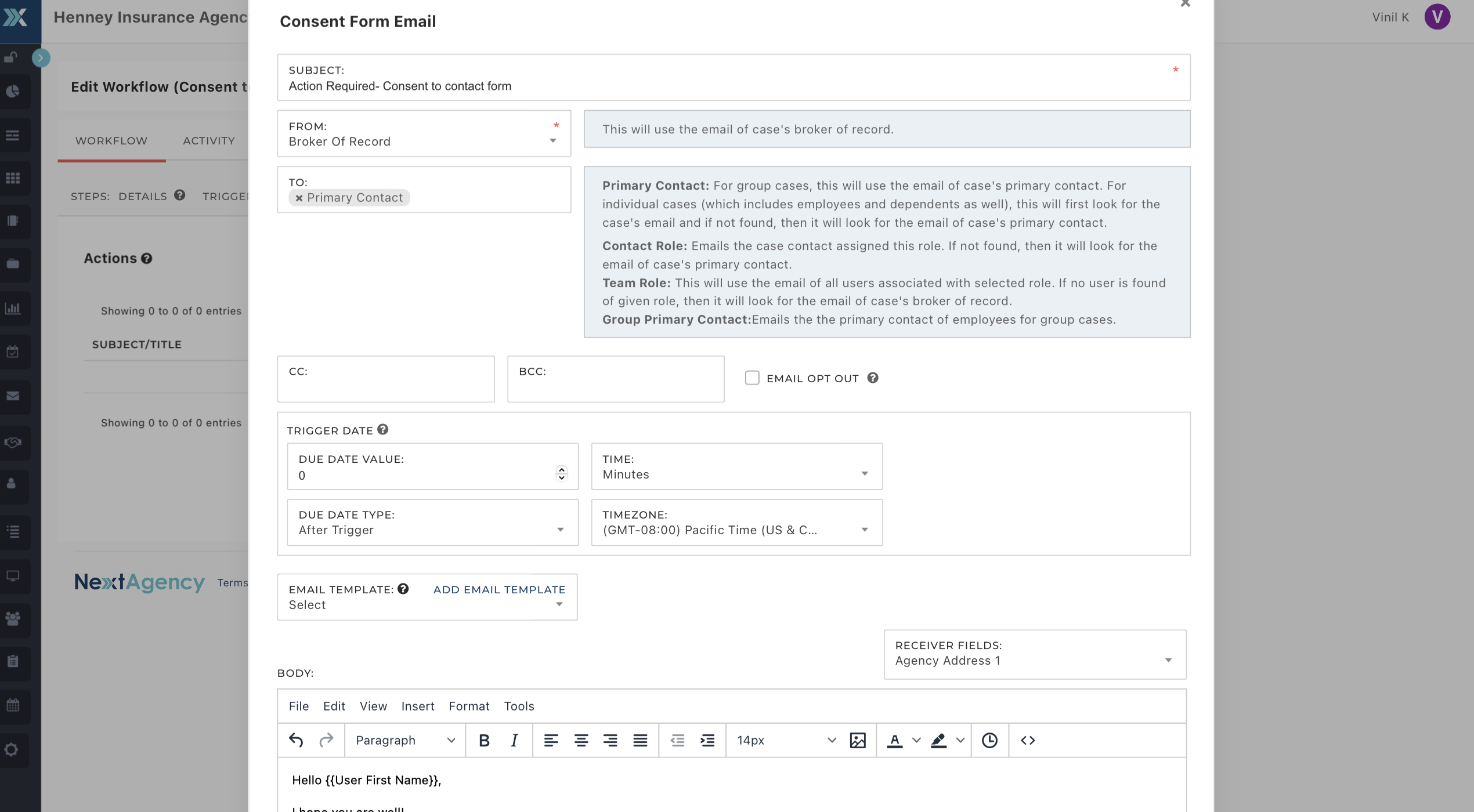The height and width of the screenshot is (812, 1474).
Task: Click the insert date/time clock icon
Action: tap(989, 740)
